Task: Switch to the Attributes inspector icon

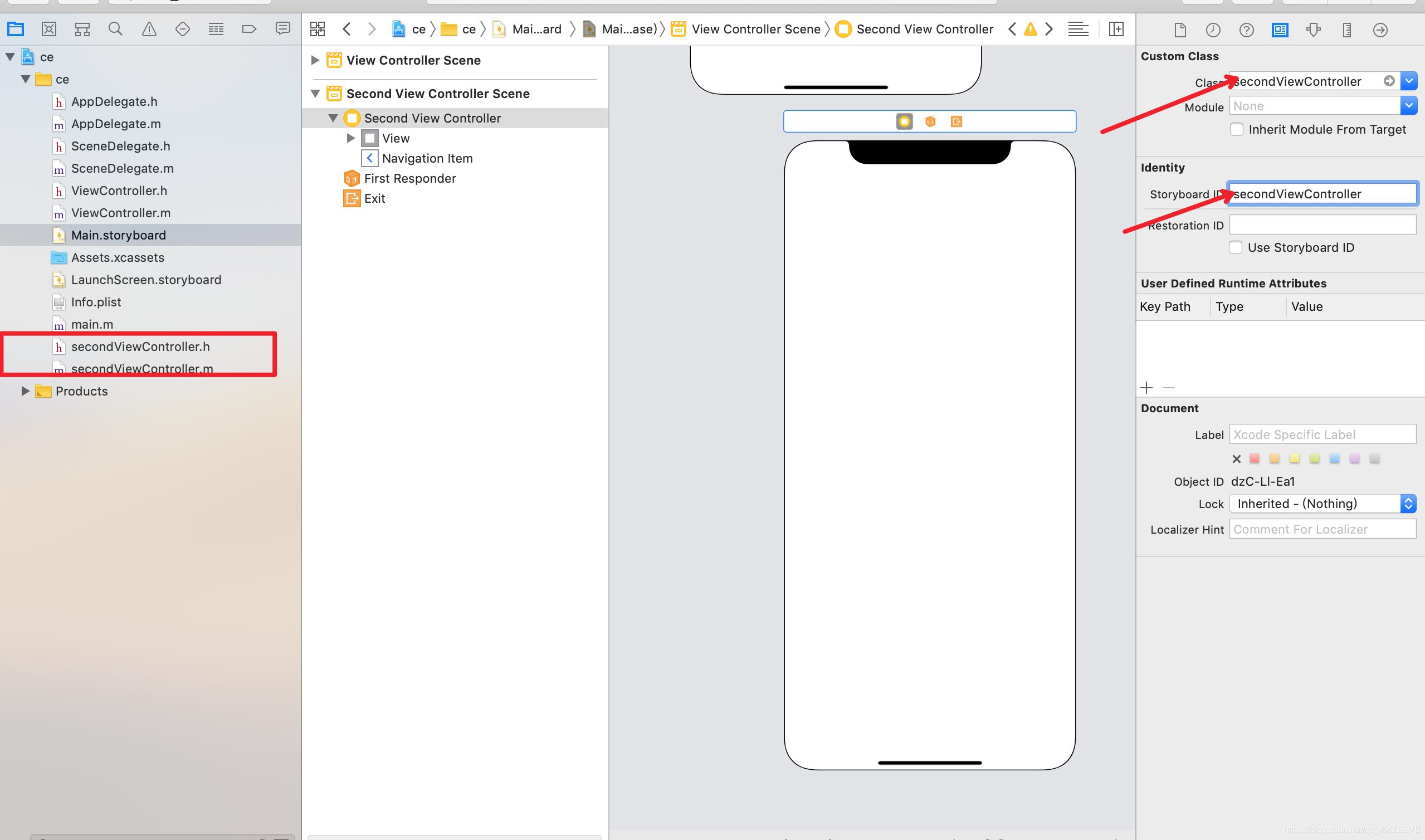Action: [x=1314, y=30]
